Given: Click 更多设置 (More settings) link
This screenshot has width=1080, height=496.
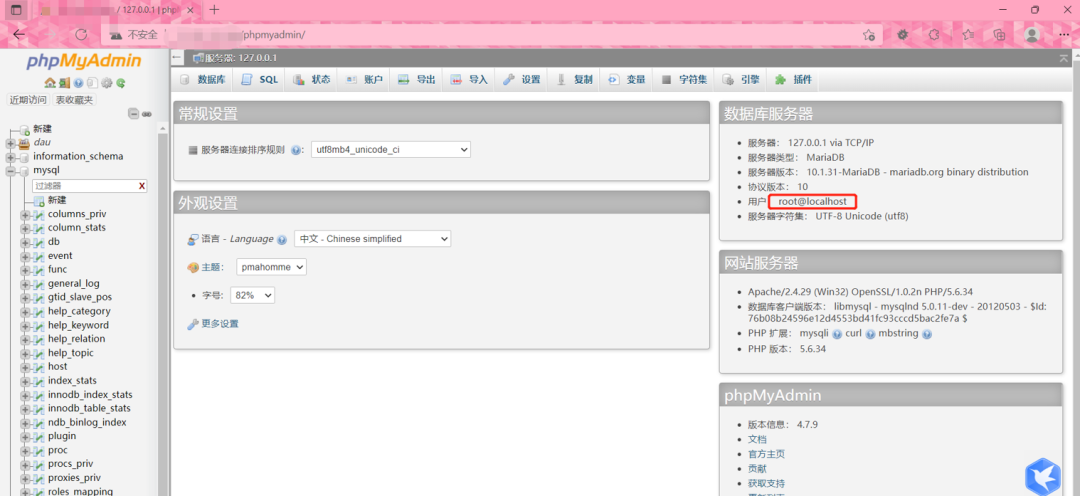Looking at the screenshot, I should click(x=220, y=324).
